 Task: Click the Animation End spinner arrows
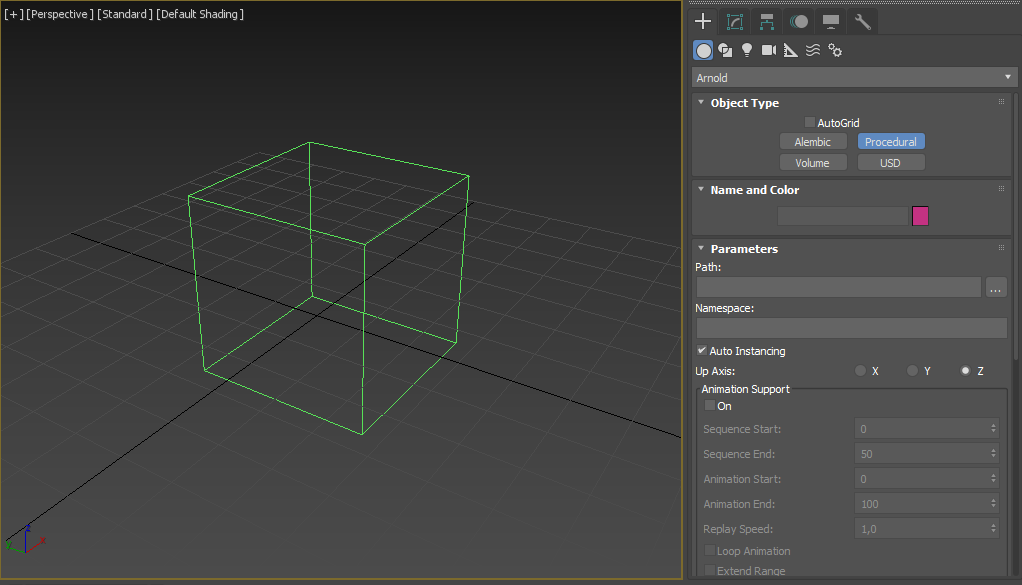tap(993, 504)
